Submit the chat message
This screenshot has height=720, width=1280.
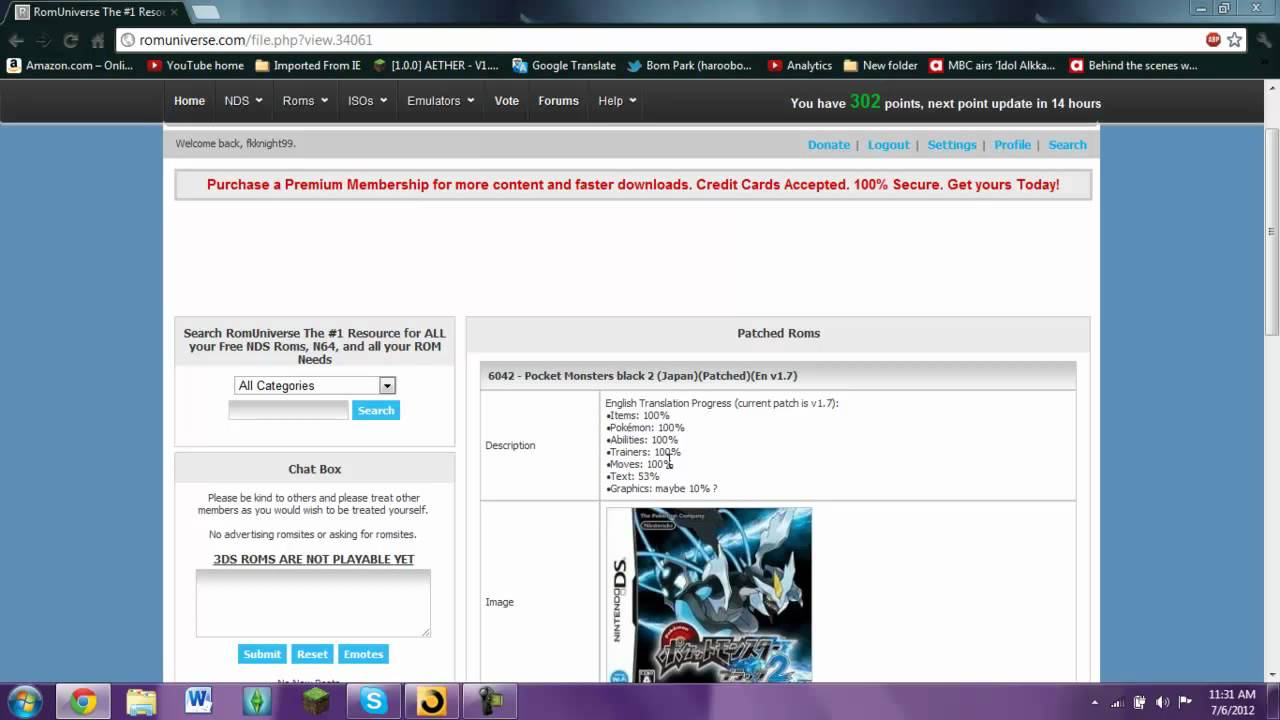tap(262, 654)
